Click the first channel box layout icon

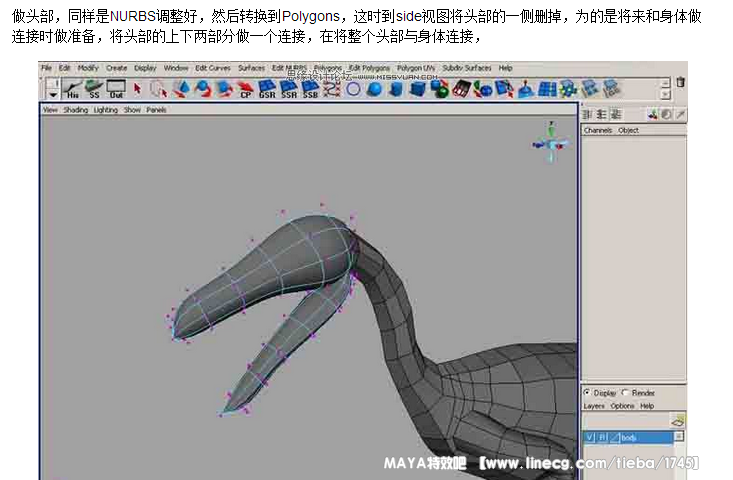pos(586,114)
